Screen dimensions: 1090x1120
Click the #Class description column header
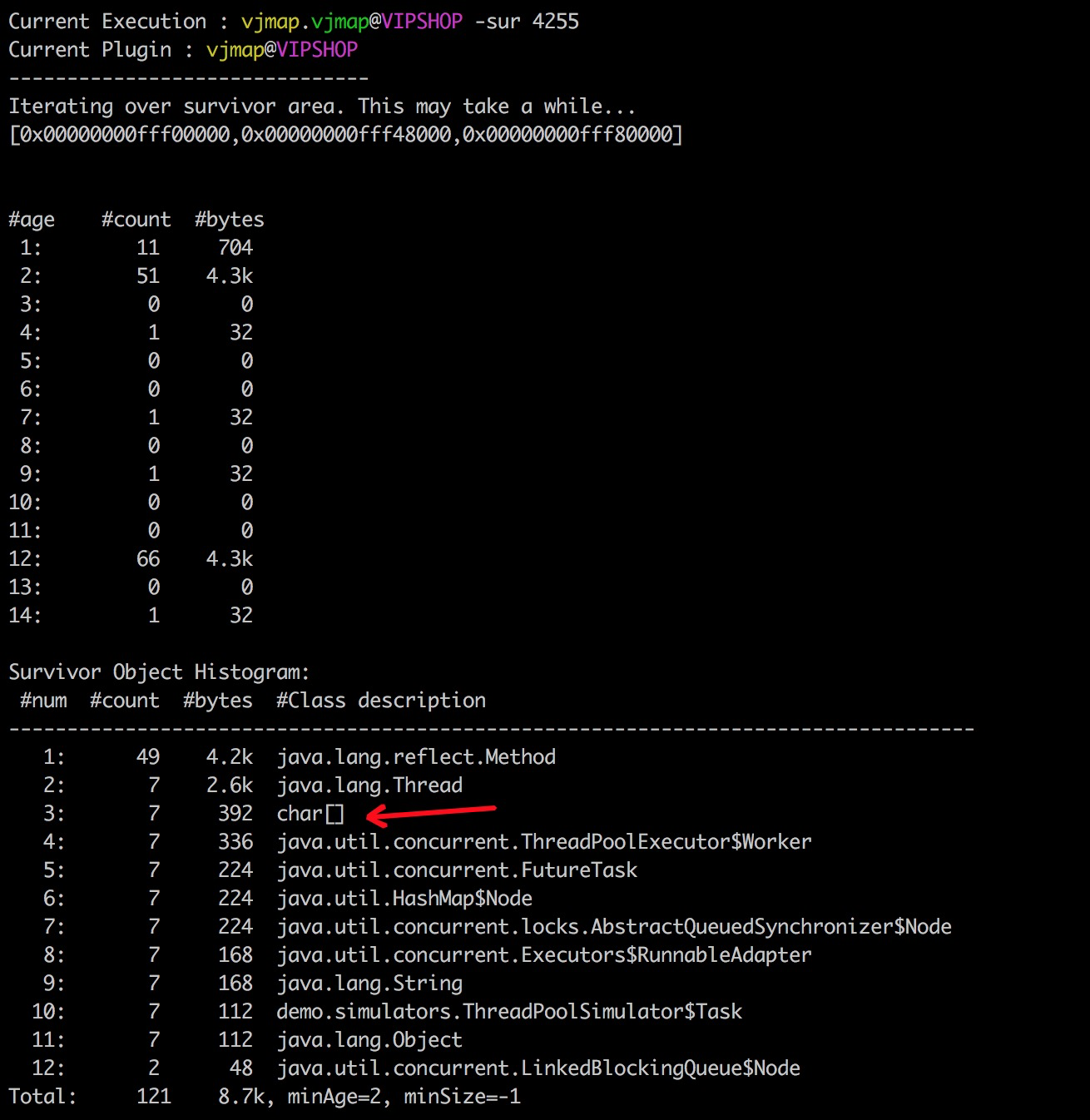click(x=381, y=701)
